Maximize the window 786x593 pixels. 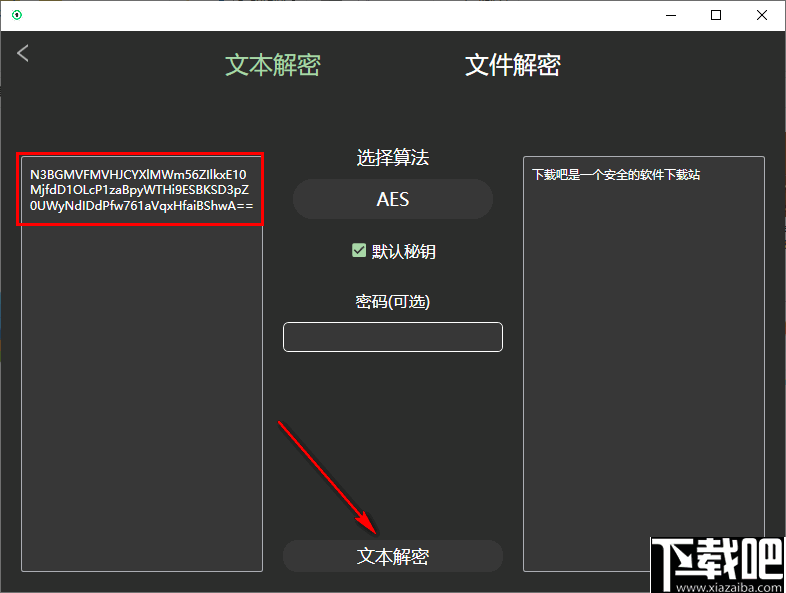tap(716, 15)
